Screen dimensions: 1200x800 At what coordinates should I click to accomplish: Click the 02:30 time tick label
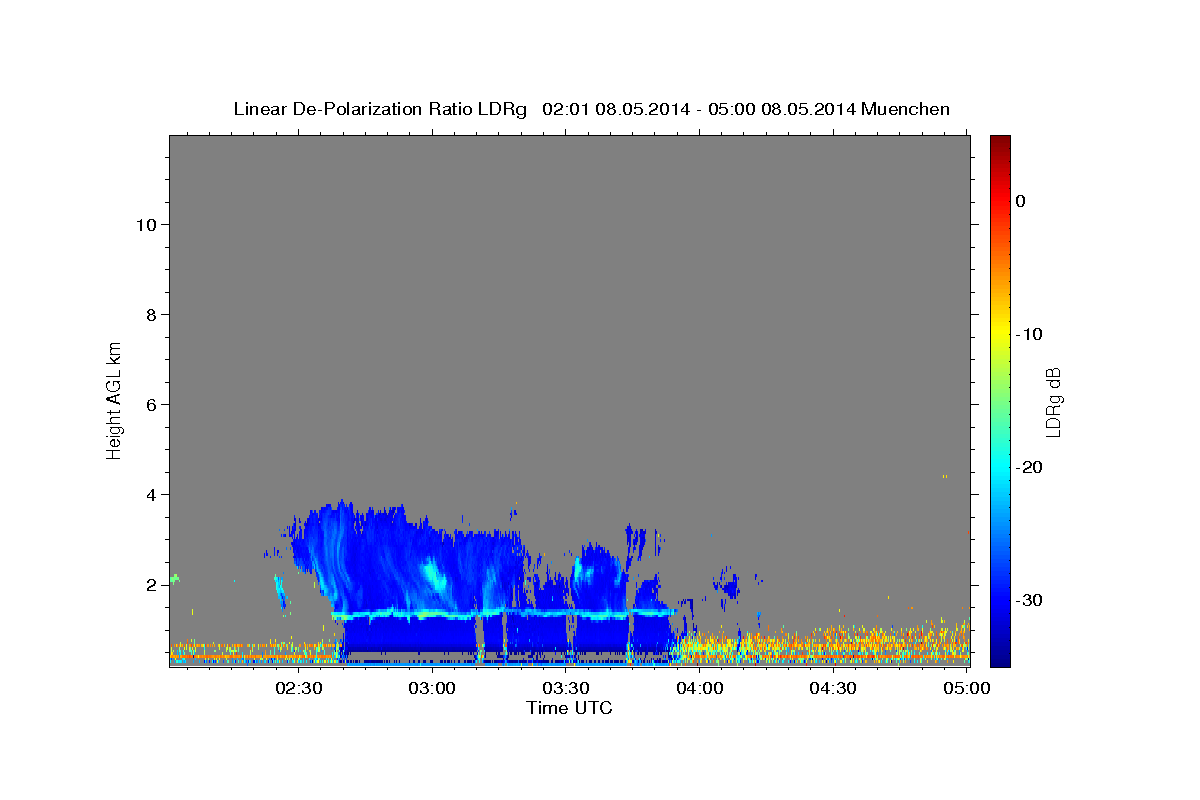pos(299,688)
